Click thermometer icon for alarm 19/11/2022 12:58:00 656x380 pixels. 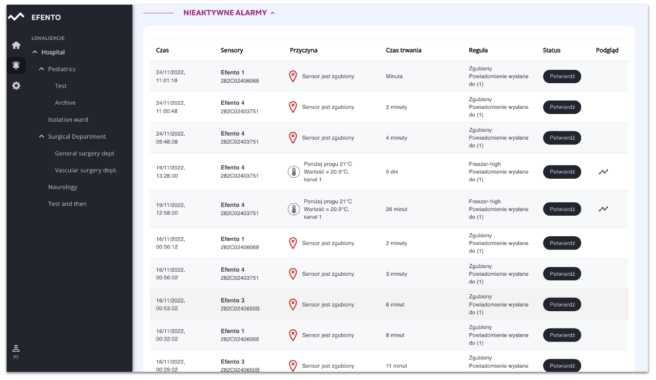[293, 209]
